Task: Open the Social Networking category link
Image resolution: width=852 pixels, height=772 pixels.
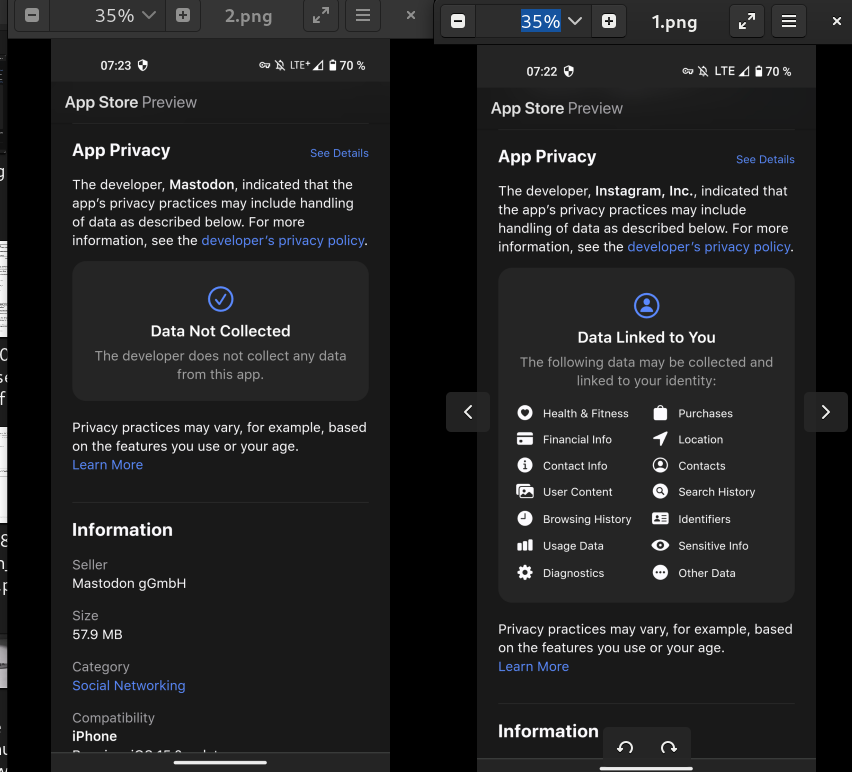Action: pos(129,686)
